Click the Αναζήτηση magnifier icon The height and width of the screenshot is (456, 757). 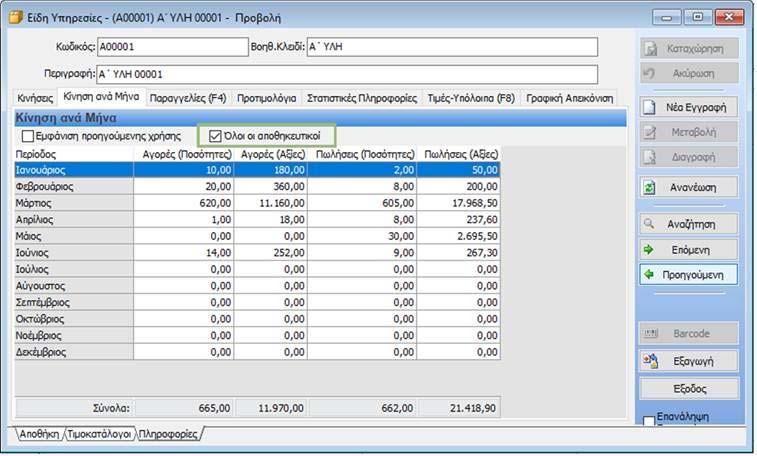[x=649, y=224]
